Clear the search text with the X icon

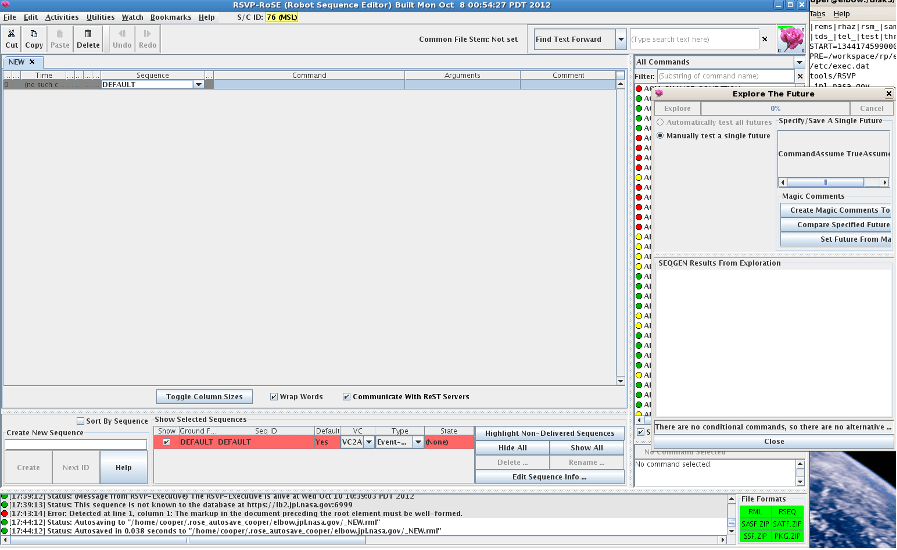[x=765, y=40]
